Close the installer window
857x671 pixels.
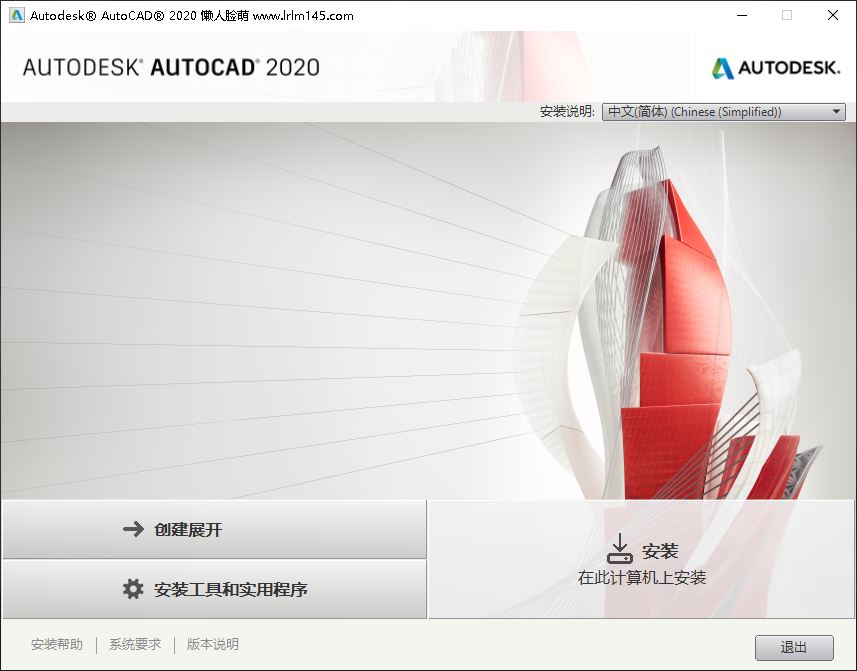832,15
